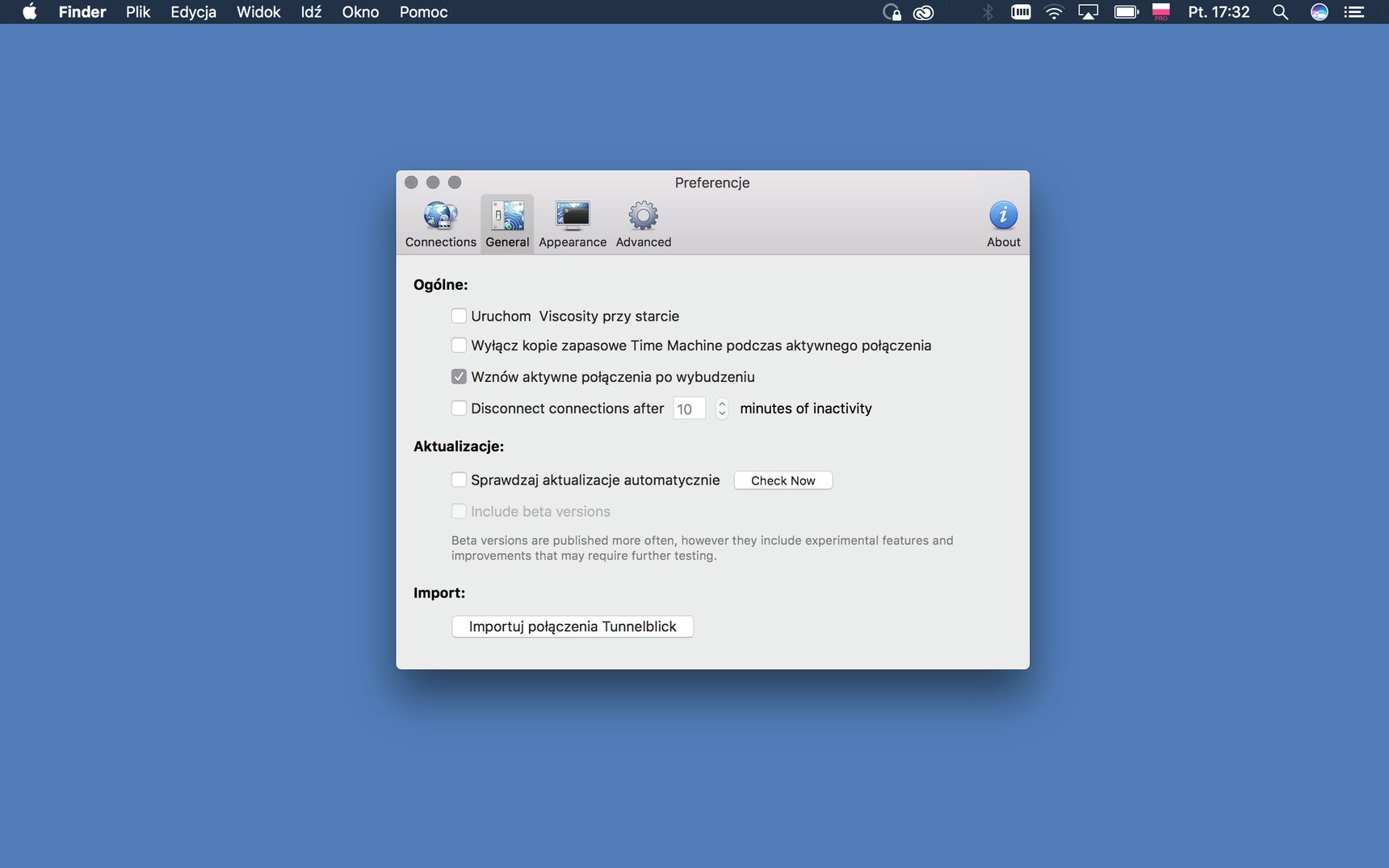Viewport: 1389px width, 868px height.
Task: Open the Notification Center list icon
Action: tap(1354, 12)
